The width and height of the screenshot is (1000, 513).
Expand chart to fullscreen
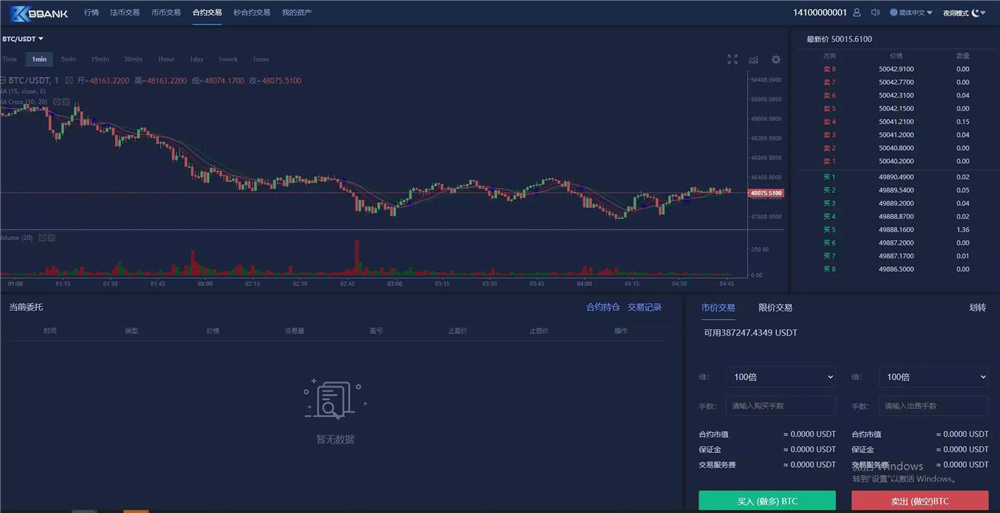click(x=732, y=59)
